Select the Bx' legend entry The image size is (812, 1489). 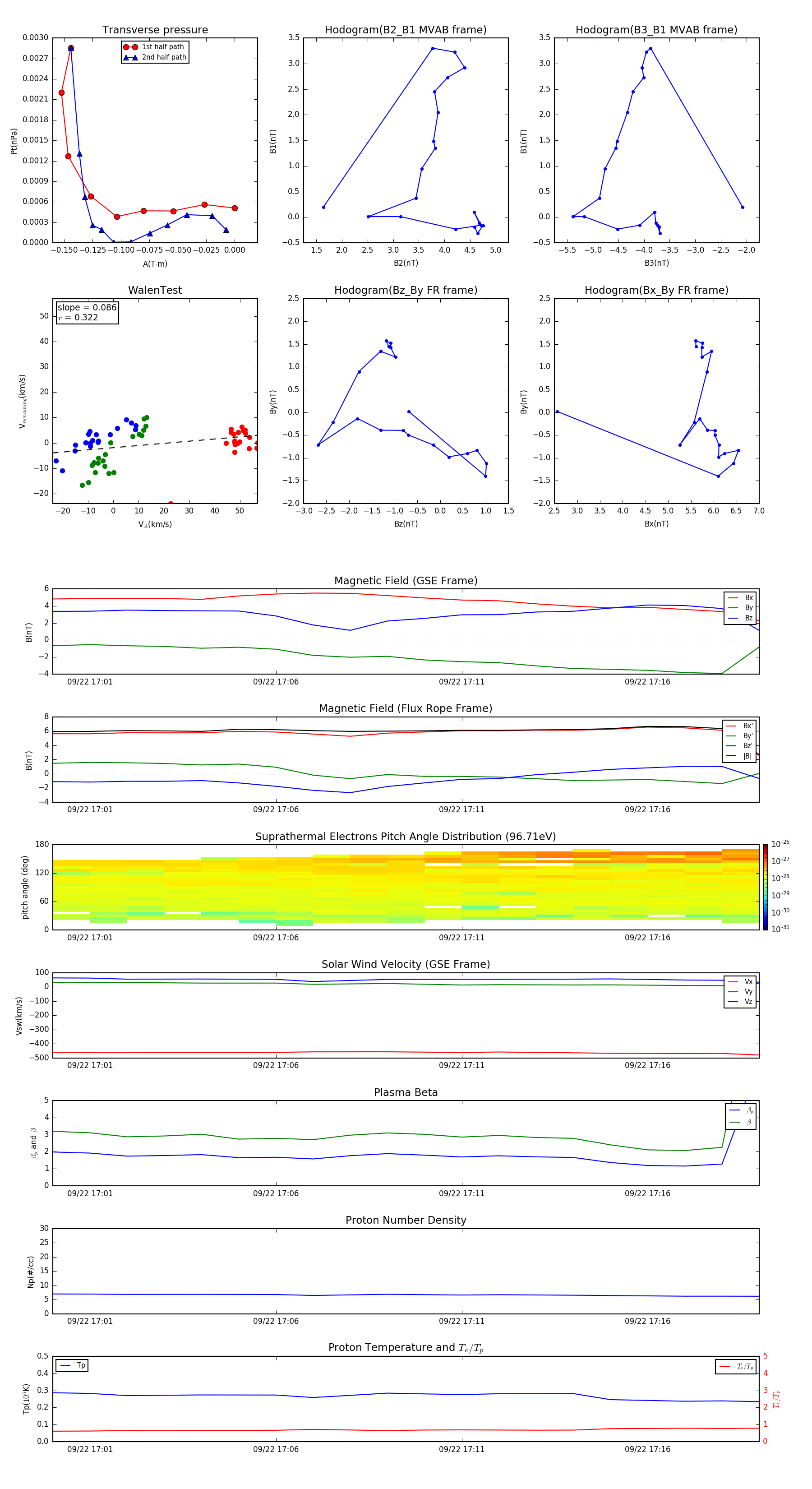pyautogui.click(x=740, y=726)
